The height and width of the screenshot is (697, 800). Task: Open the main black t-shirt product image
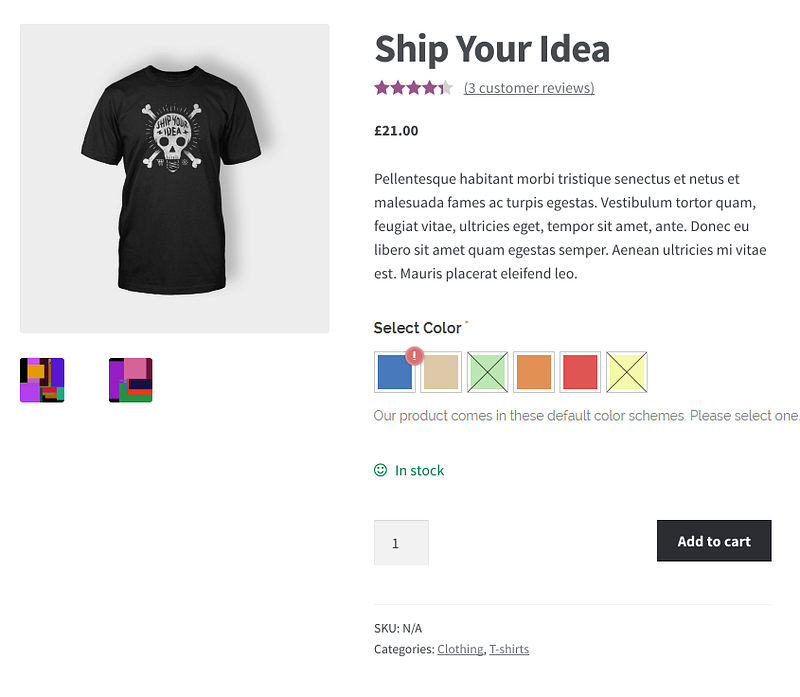tap(175, 178)
